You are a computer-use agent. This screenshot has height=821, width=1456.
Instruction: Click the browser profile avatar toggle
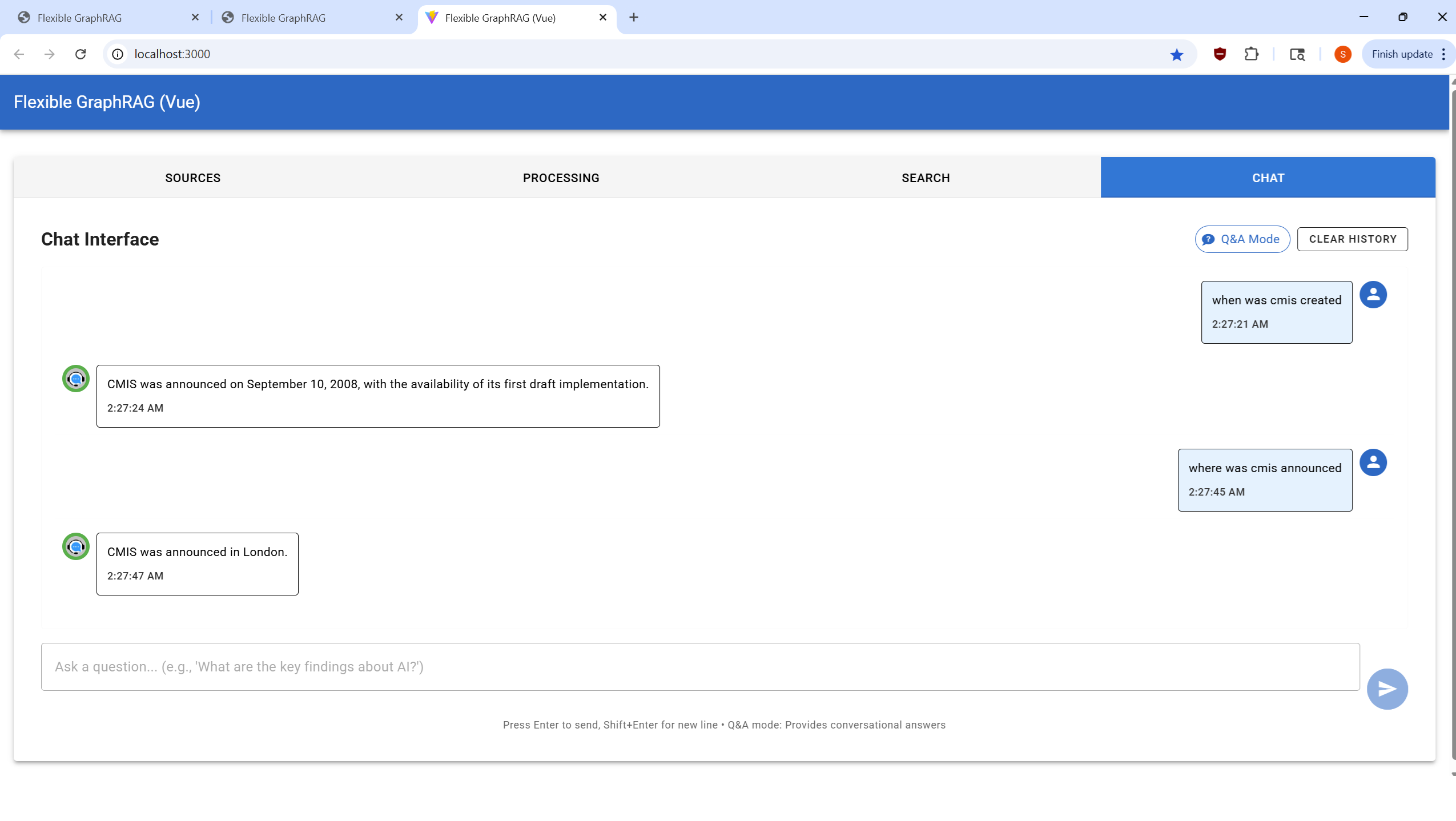(x=1342, y=54)
